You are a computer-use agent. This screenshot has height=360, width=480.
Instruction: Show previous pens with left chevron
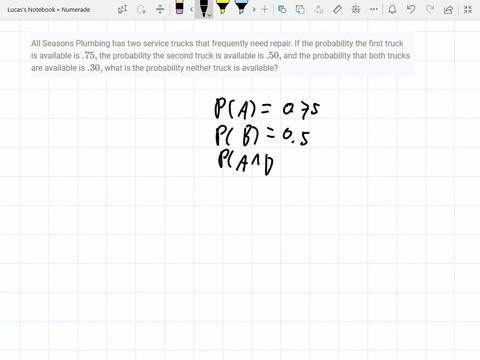(191, 9)
